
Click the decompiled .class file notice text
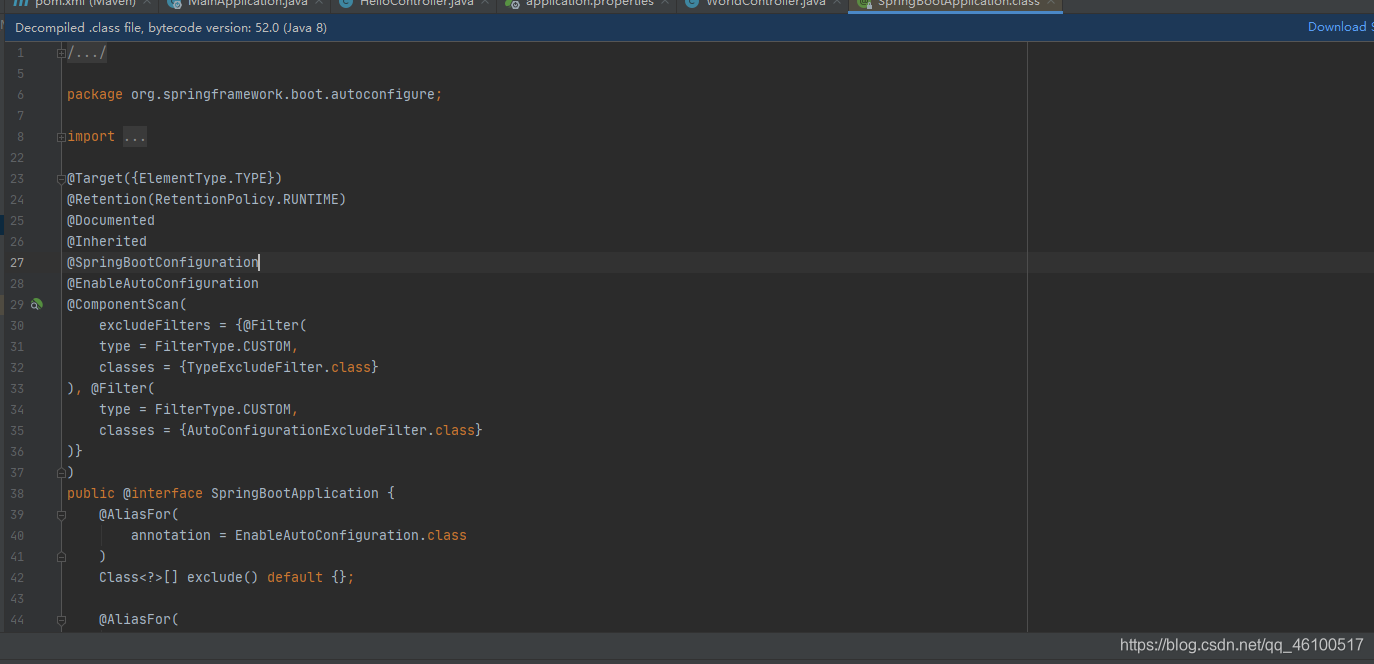coord(171,28)
